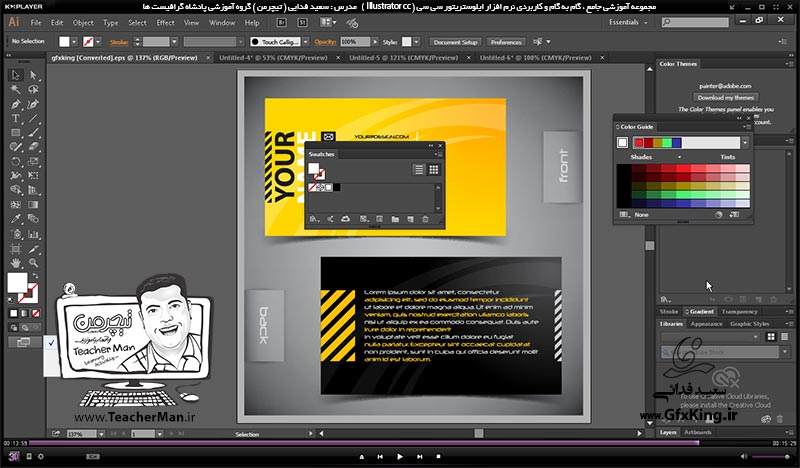
Task: Open the Shades dropdown arrow in Color Guide
Action: pos(679,157)
